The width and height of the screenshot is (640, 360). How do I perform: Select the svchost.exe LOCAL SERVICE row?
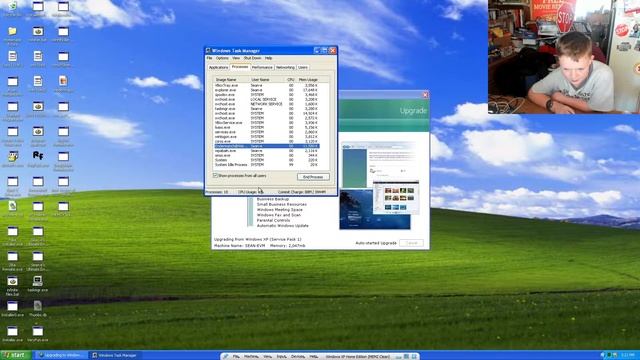coord(267,99)
